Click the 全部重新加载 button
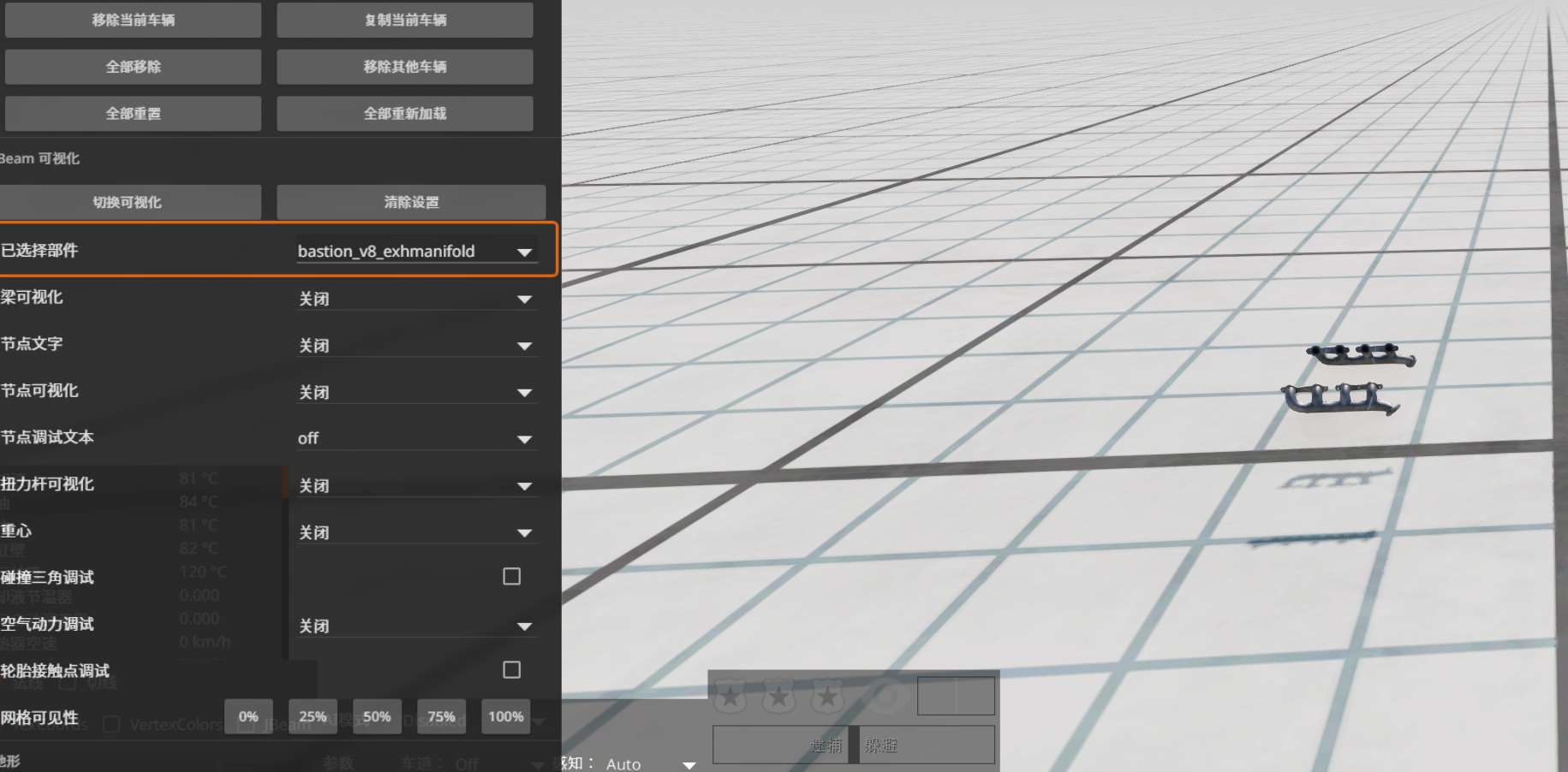Viewport: 1568px width, 772px height. click(x=405, y=113)
